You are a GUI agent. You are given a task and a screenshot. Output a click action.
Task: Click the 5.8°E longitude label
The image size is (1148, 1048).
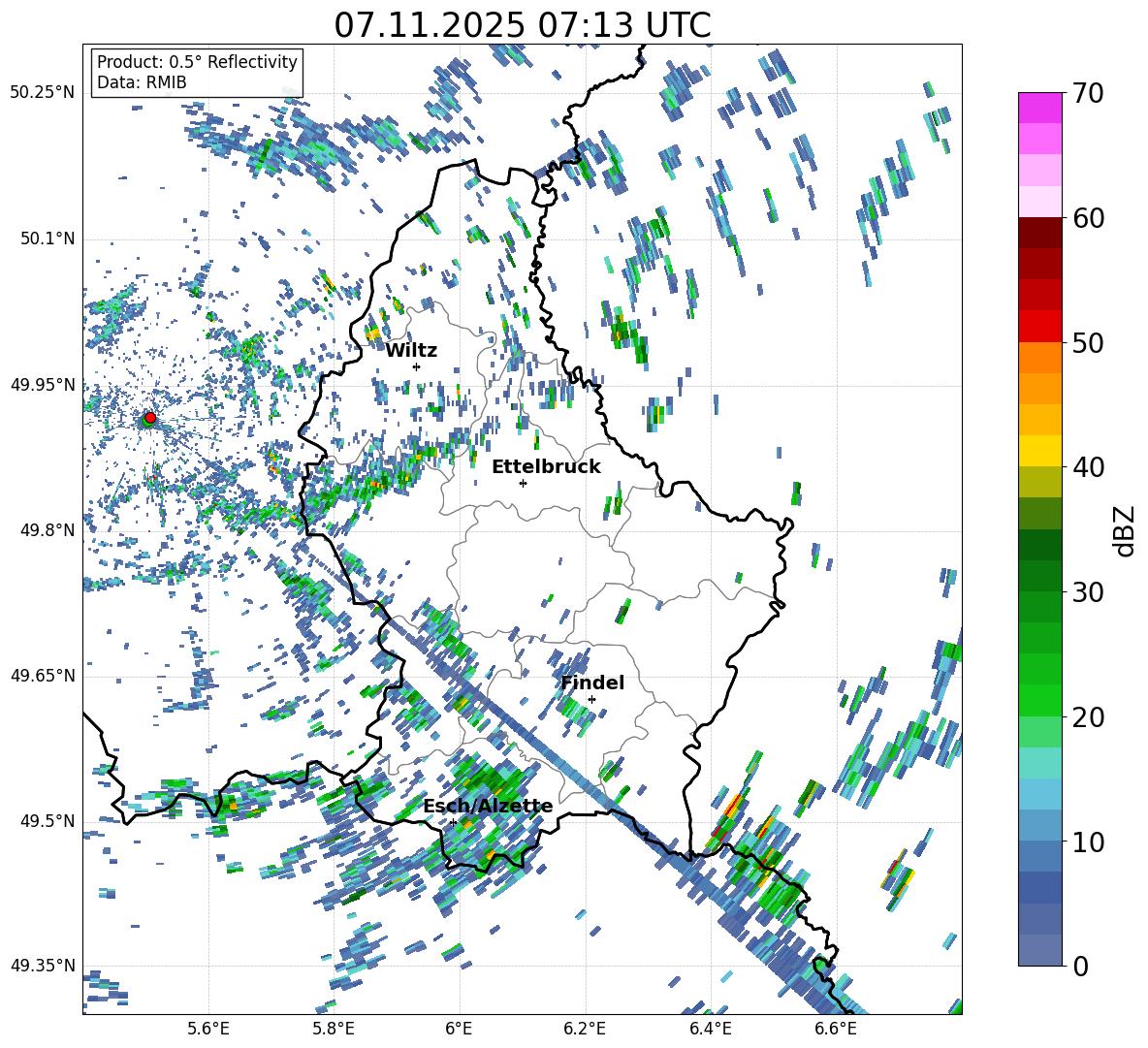click(x=334, y=1029)
